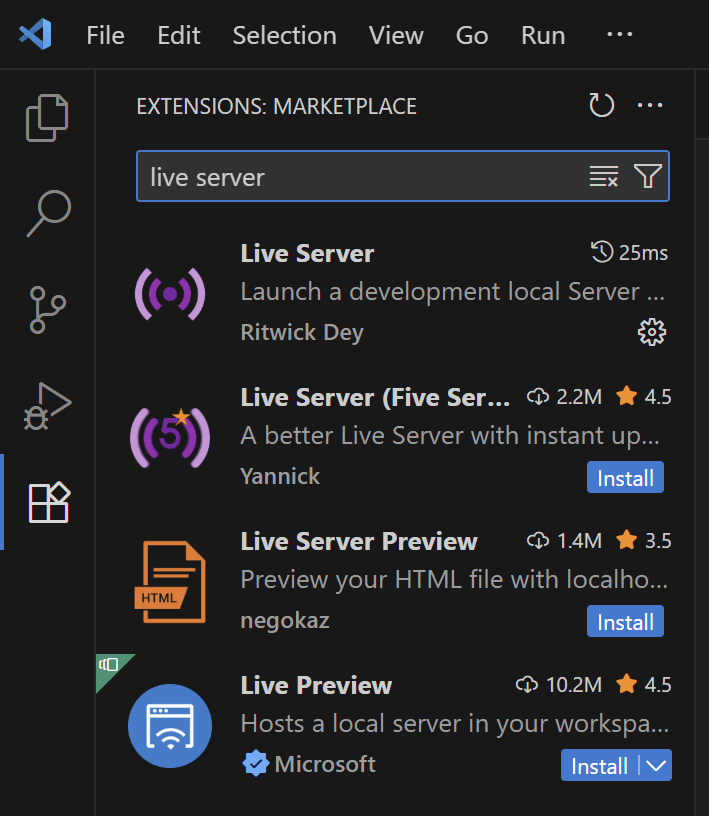709x816 pixels.
Task: Install the Live Preview extension
Action: (x=599, y=766)
